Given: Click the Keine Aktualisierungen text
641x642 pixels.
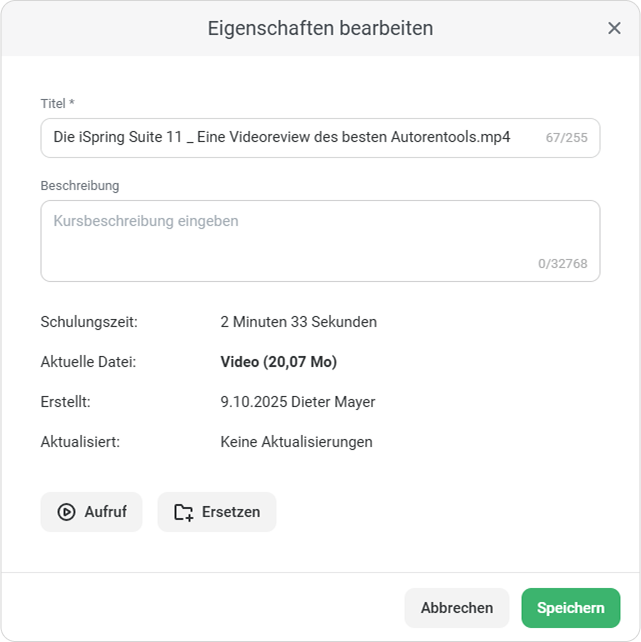Looking at the screenshot, I should pyautogui.click(x=296, y=442).
